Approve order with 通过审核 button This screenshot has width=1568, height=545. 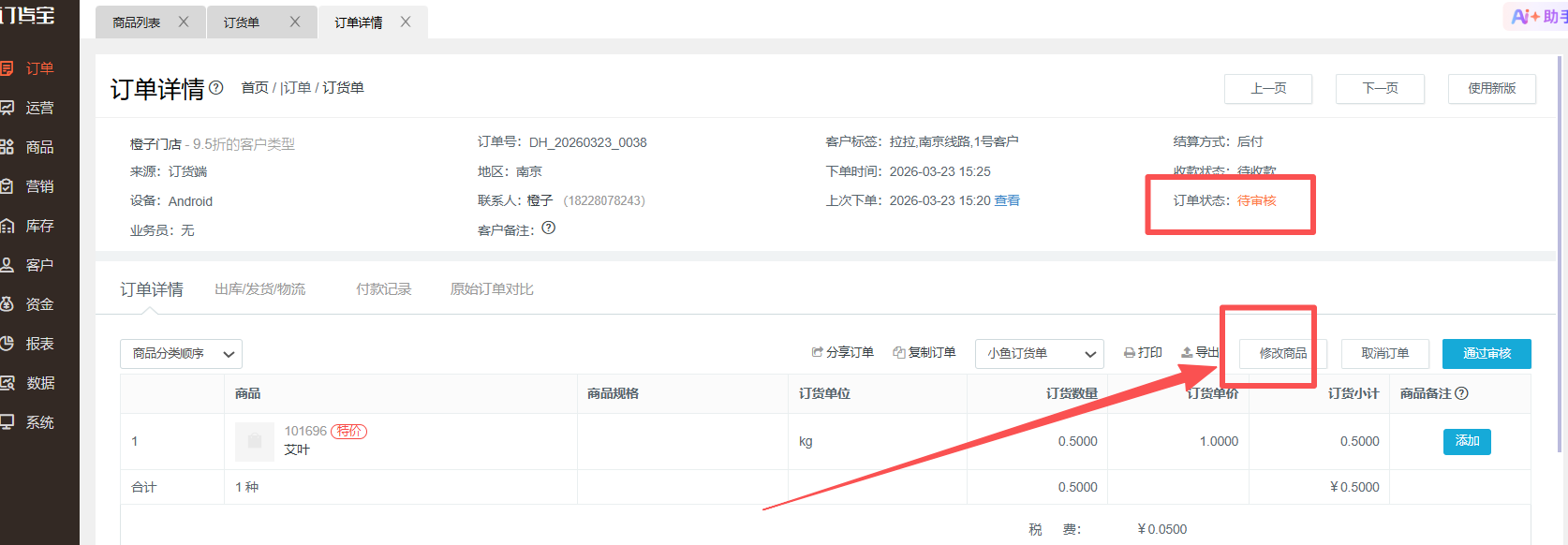1487,353
